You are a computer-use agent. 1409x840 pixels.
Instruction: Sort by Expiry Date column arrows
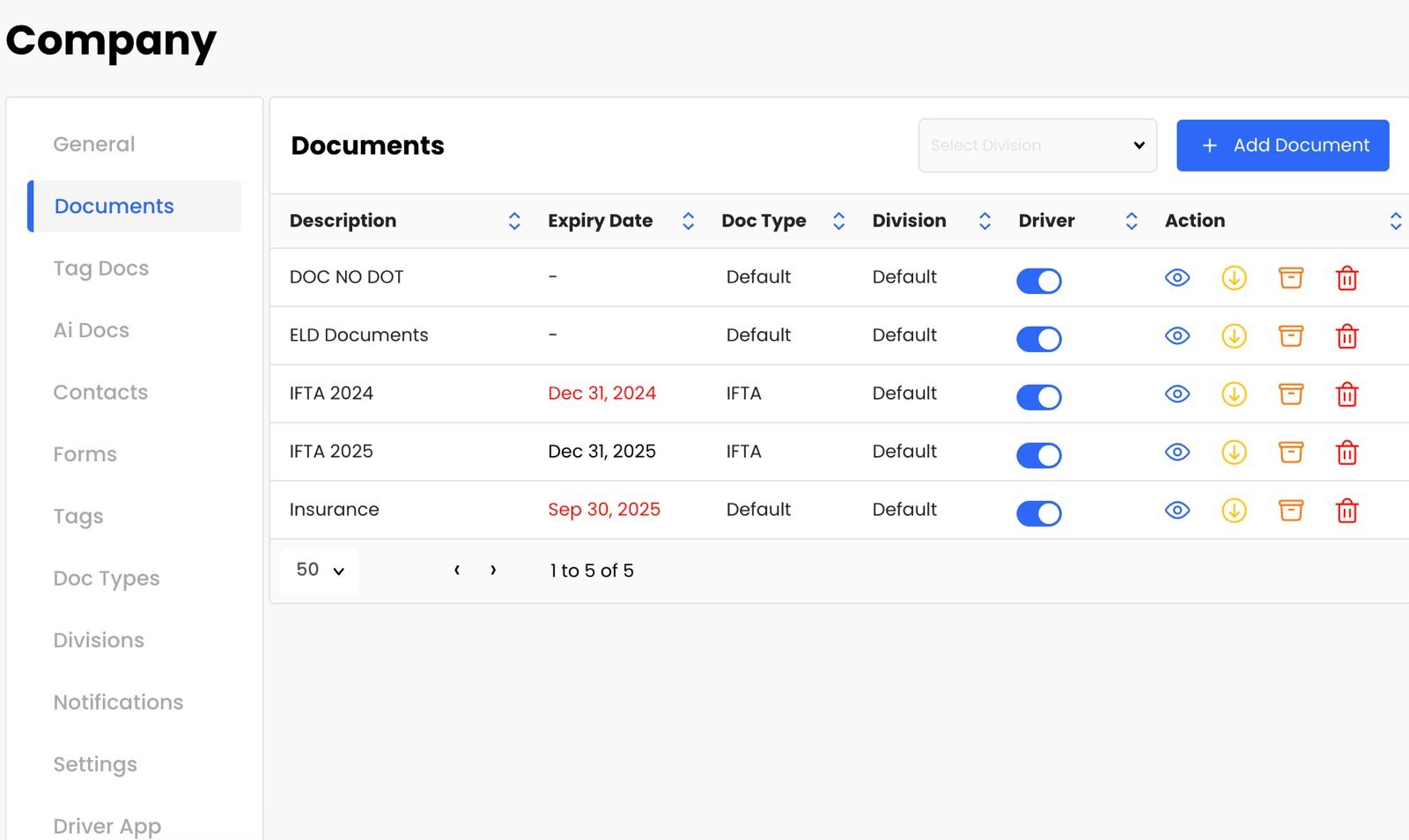click(x=689, y=221)
